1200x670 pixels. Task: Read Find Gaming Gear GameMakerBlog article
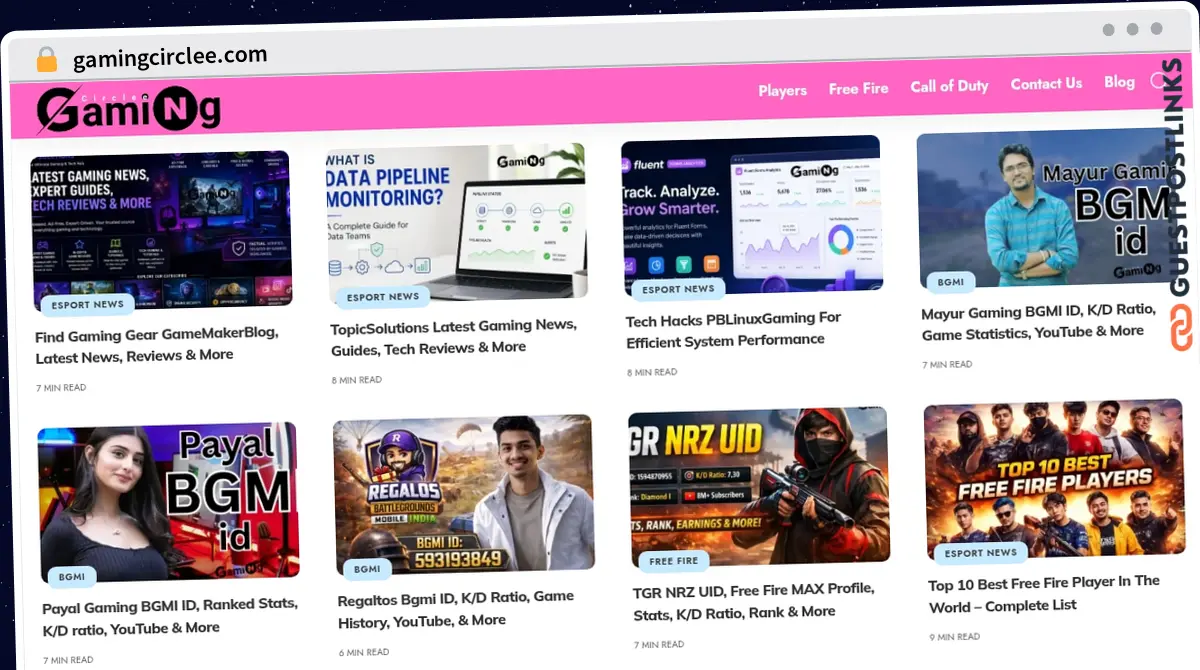[x=156, y=345]
